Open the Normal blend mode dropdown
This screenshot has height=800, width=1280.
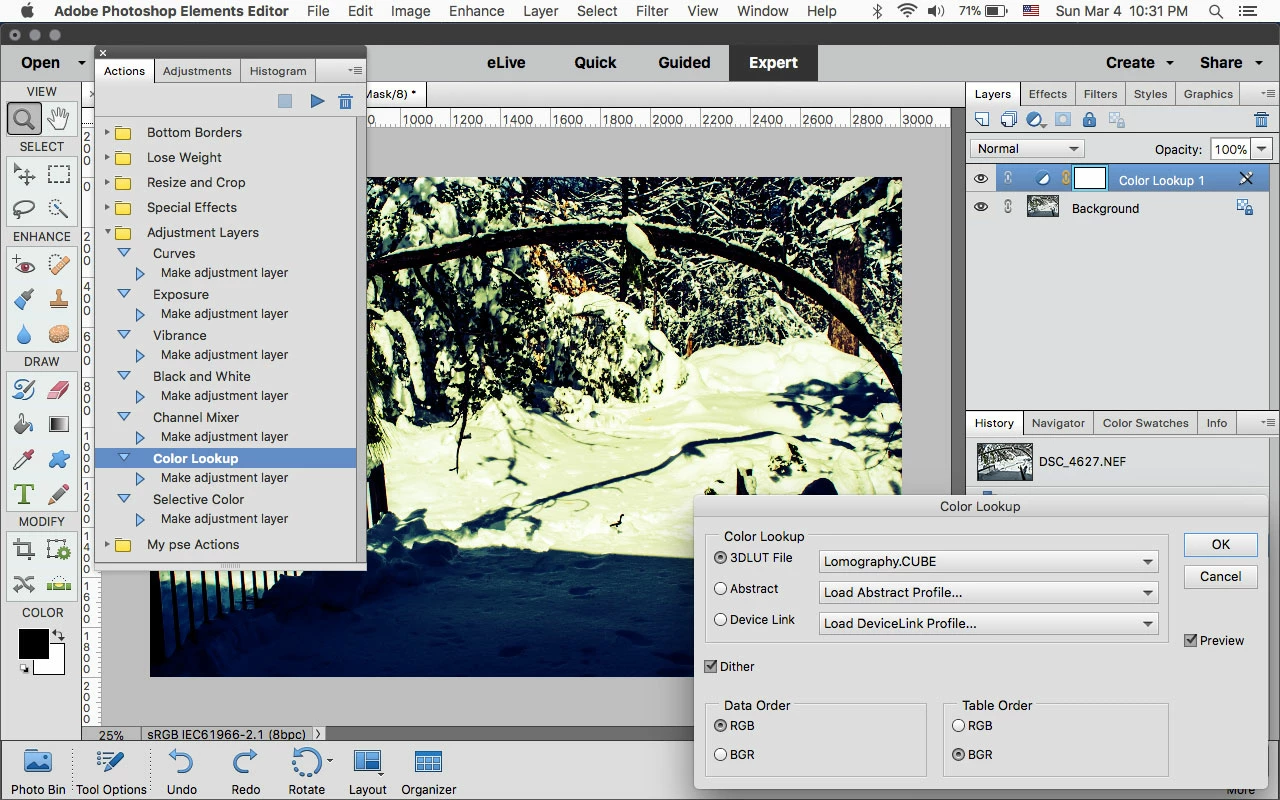coord(1027,149)
